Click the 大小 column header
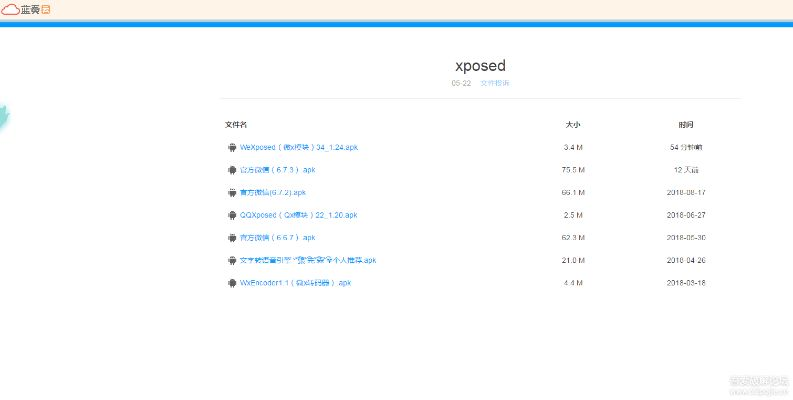 [573, 125]
